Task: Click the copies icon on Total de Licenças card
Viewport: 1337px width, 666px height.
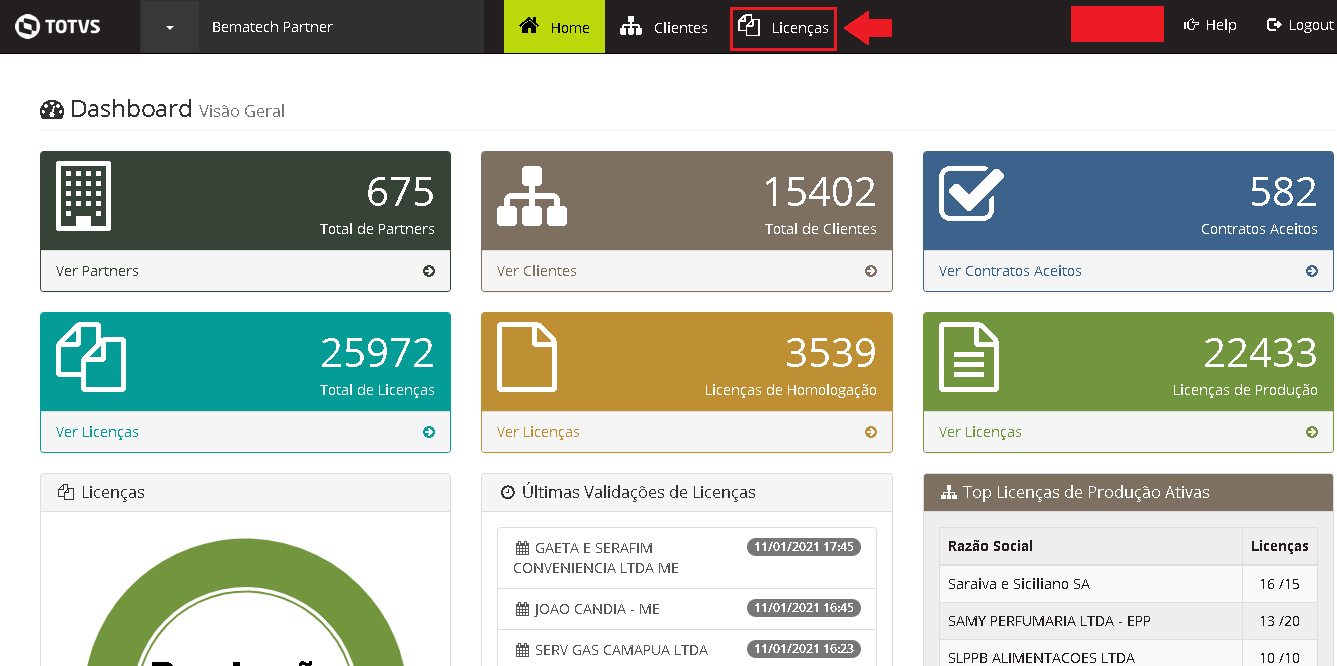Action: (x=91, y=356)
